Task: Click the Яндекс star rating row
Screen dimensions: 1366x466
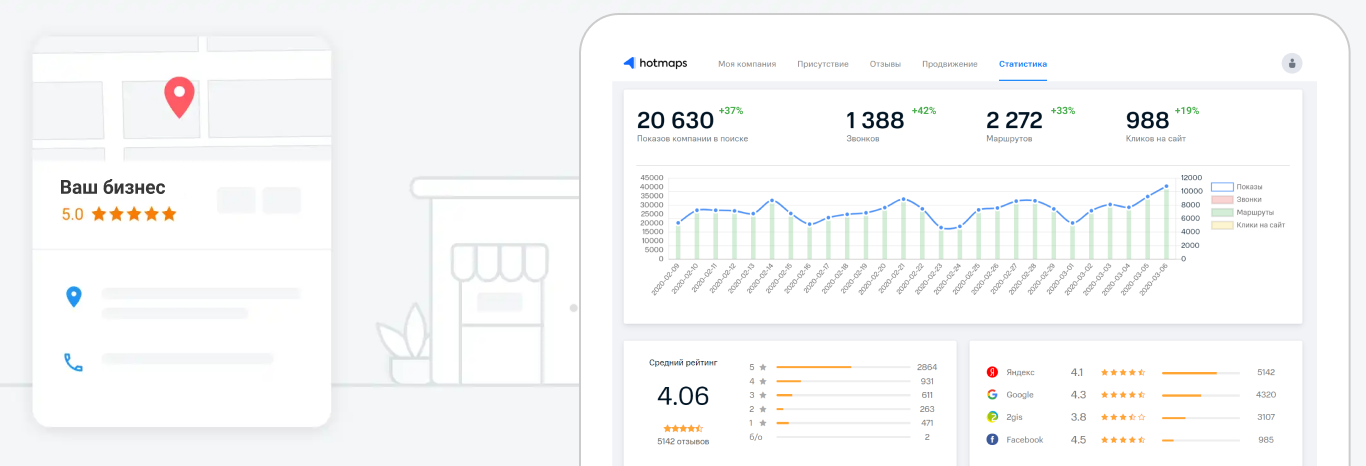Action: (1123, 372)
